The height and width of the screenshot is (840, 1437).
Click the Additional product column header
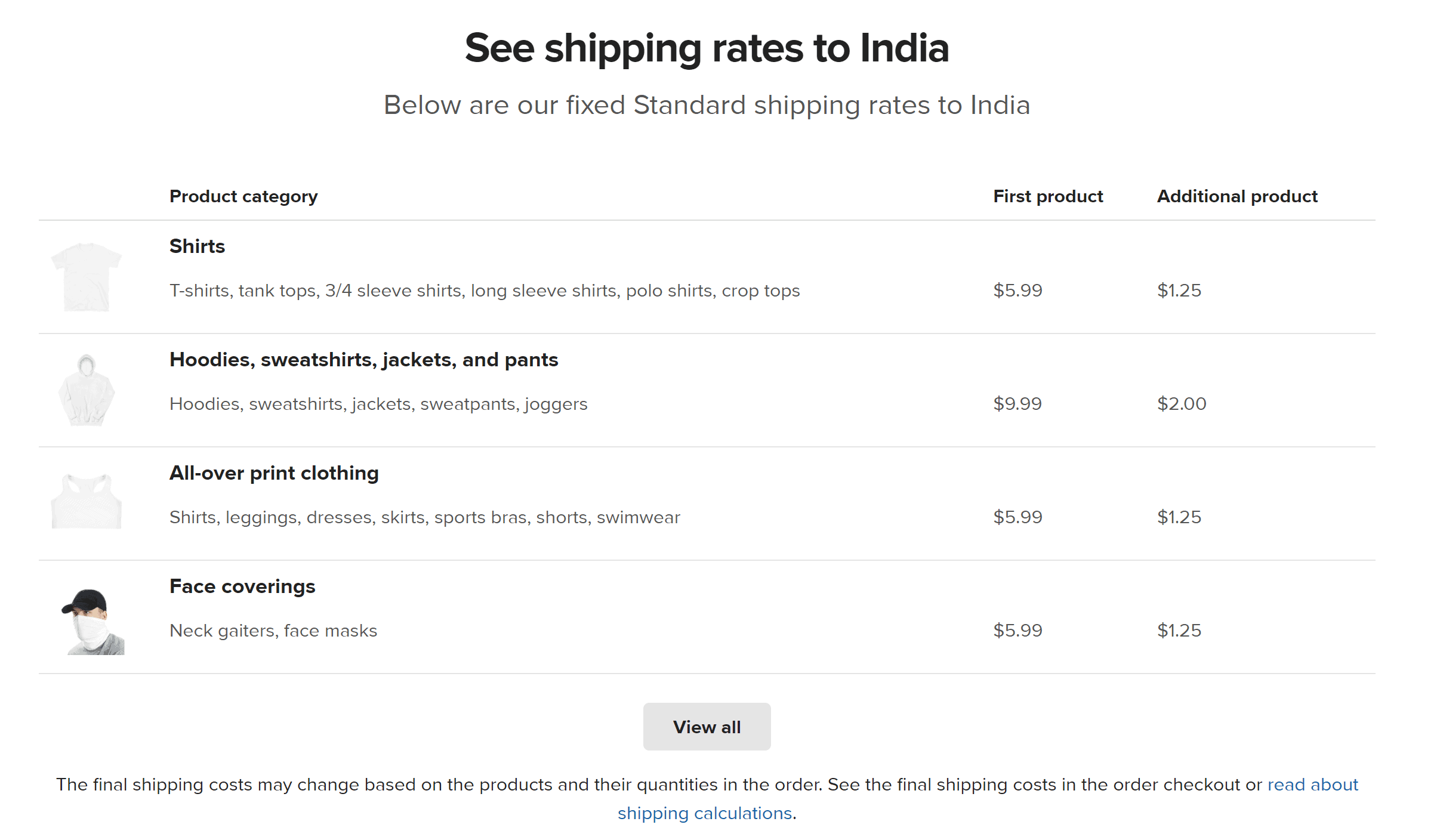point(1237,196)
